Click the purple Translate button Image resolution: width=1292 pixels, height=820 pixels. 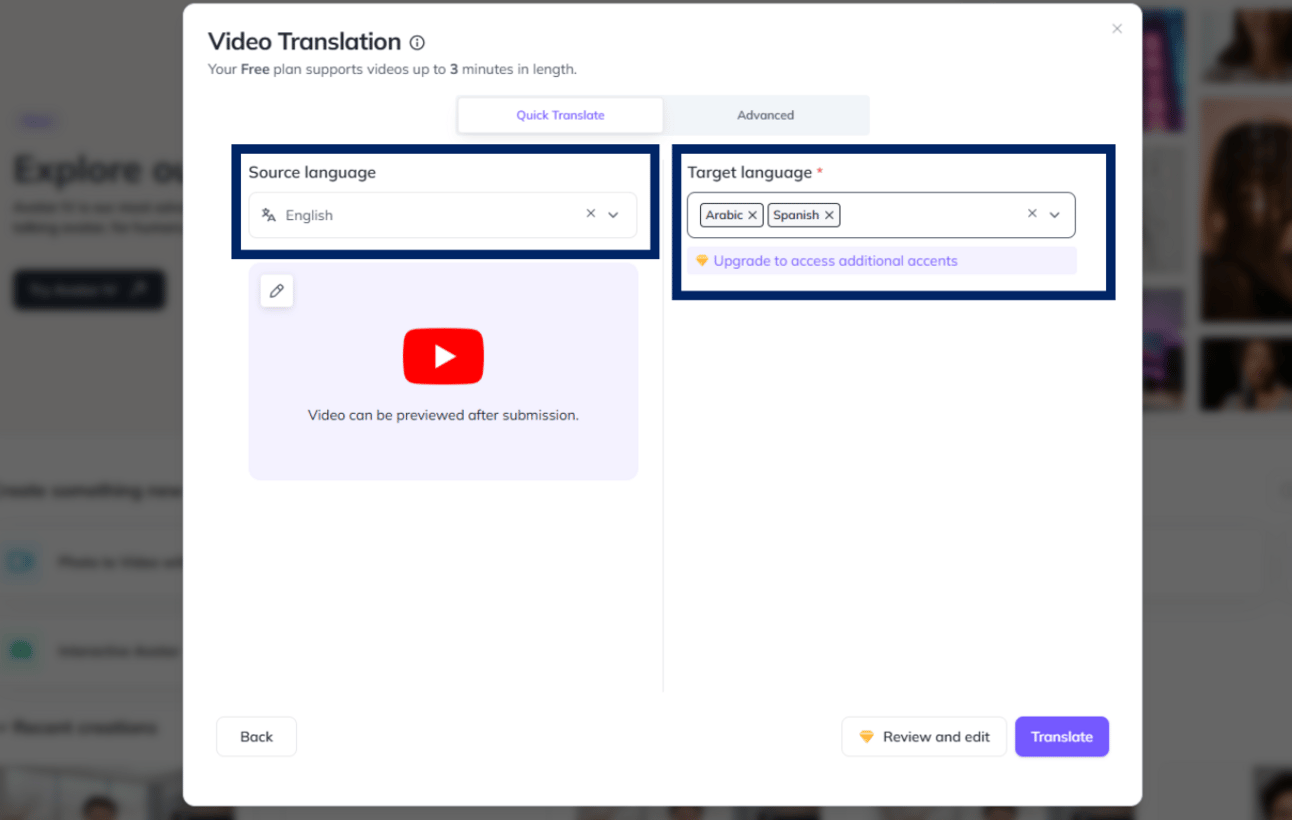coord(1062,737)
